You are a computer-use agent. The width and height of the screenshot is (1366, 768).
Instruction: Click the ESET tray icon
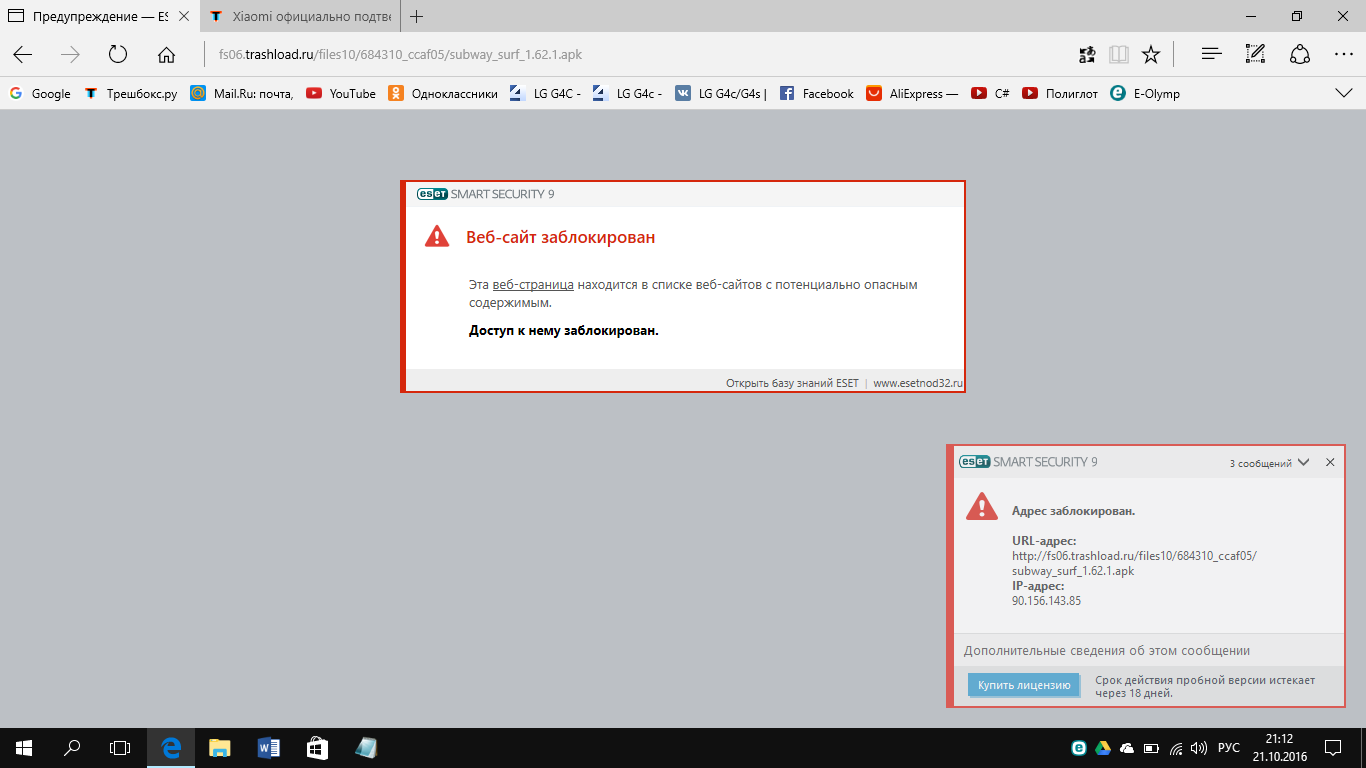coord(1079,747)
